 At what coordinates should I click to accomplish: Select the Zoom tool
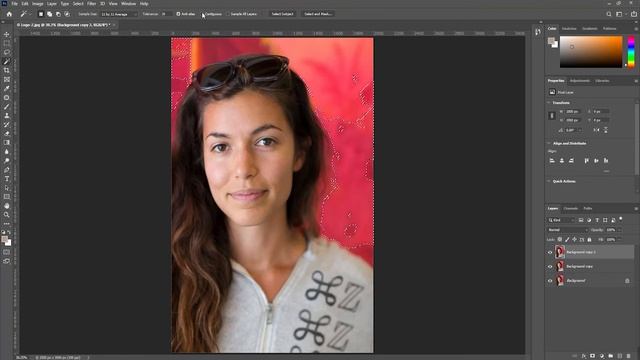[7, 215]
